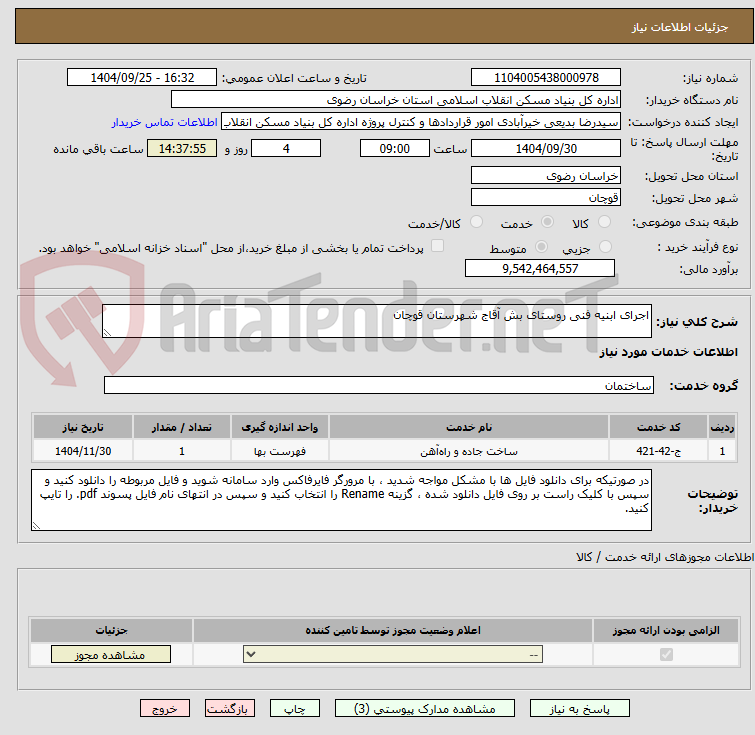Viewport: 755px width, 735px height.
Task: Click the general need description textarea
Action: point(377,321)
